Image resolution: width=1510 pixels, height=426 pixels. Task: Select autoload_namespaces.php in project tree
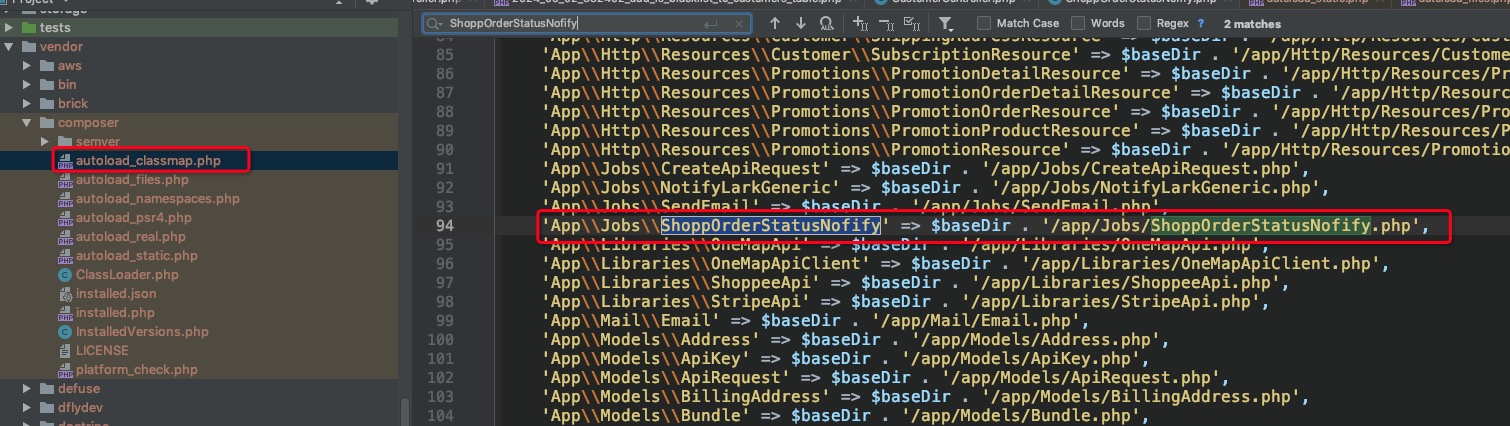point(158,199)
